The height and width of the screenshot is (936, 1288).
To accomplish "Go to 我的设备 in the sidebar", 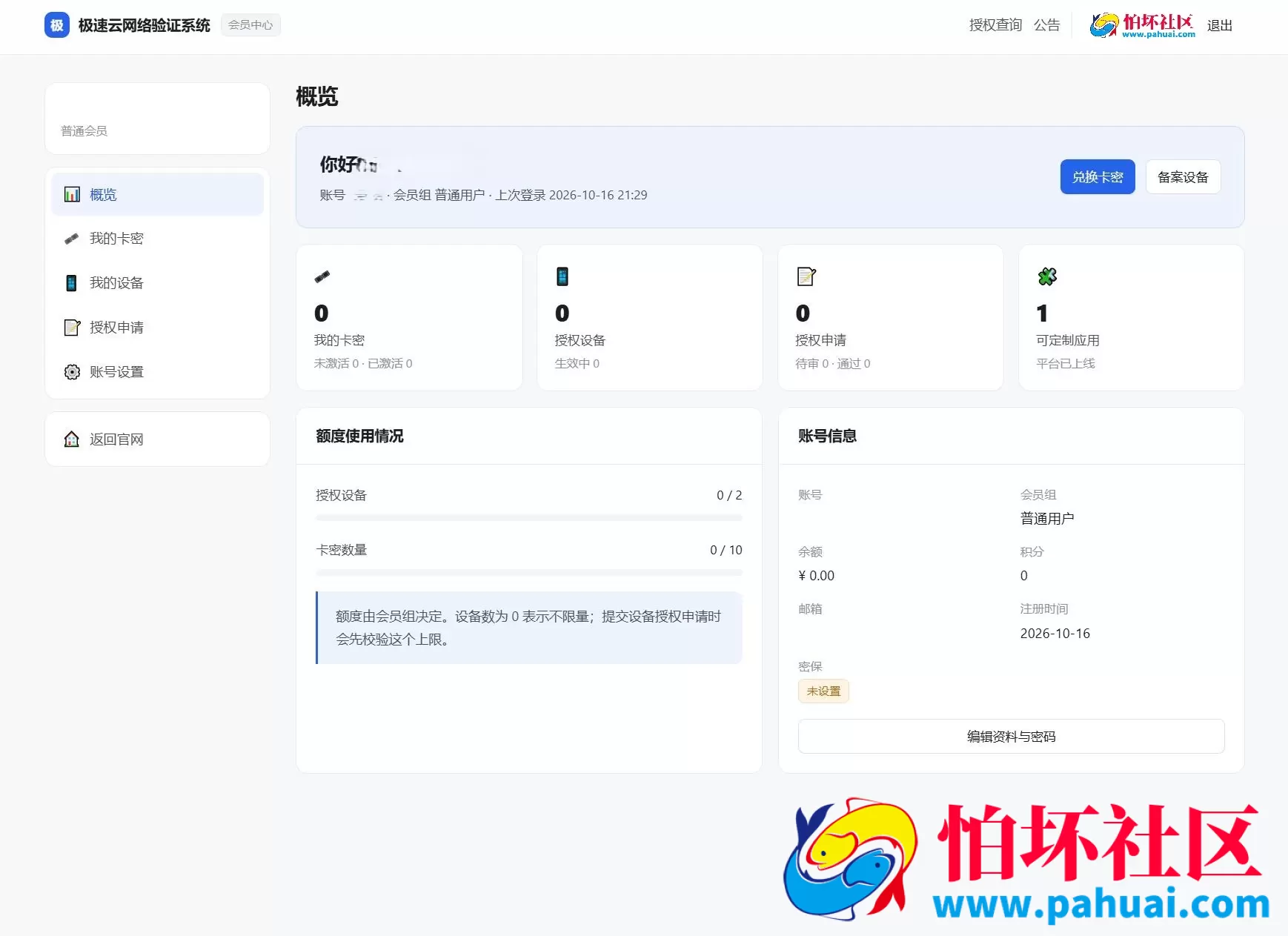I will point(158,283).
